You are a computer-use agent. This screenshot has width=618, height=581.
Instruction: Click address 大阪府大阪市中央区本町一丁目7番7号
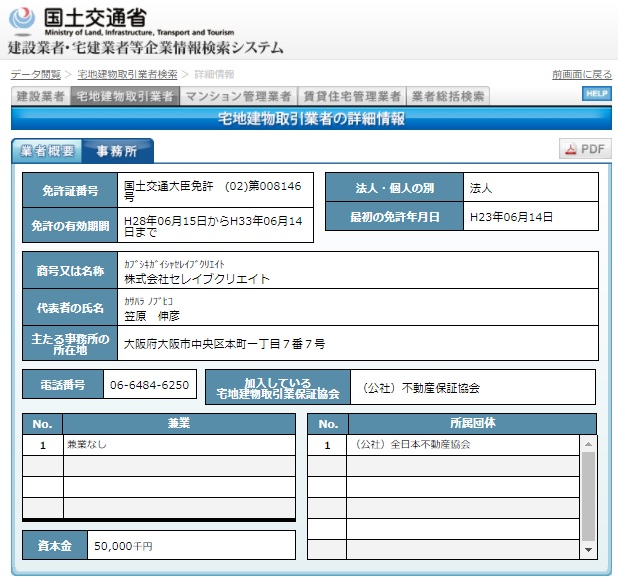pos(224,344)
